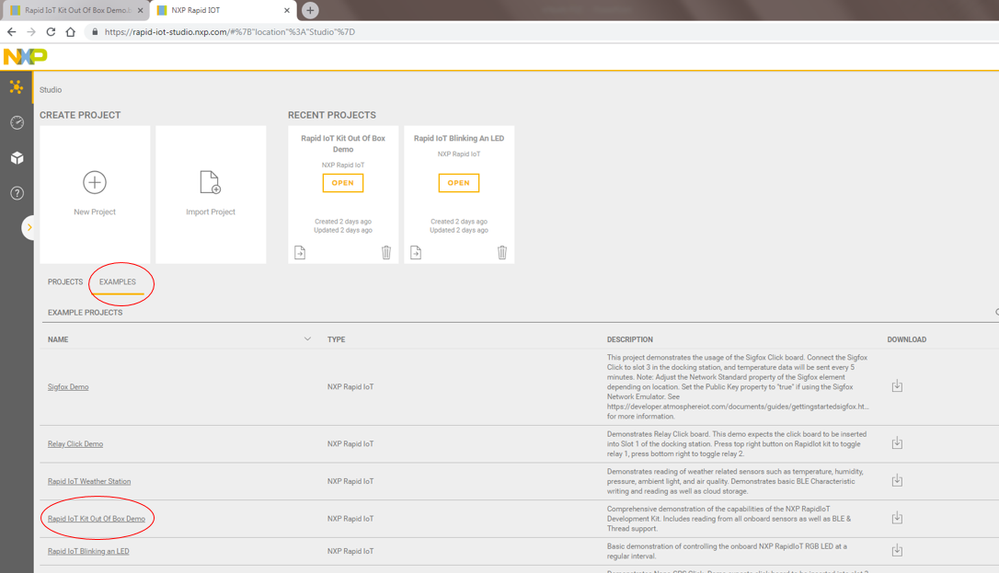Click the Description column header

[x=629, y=340]
